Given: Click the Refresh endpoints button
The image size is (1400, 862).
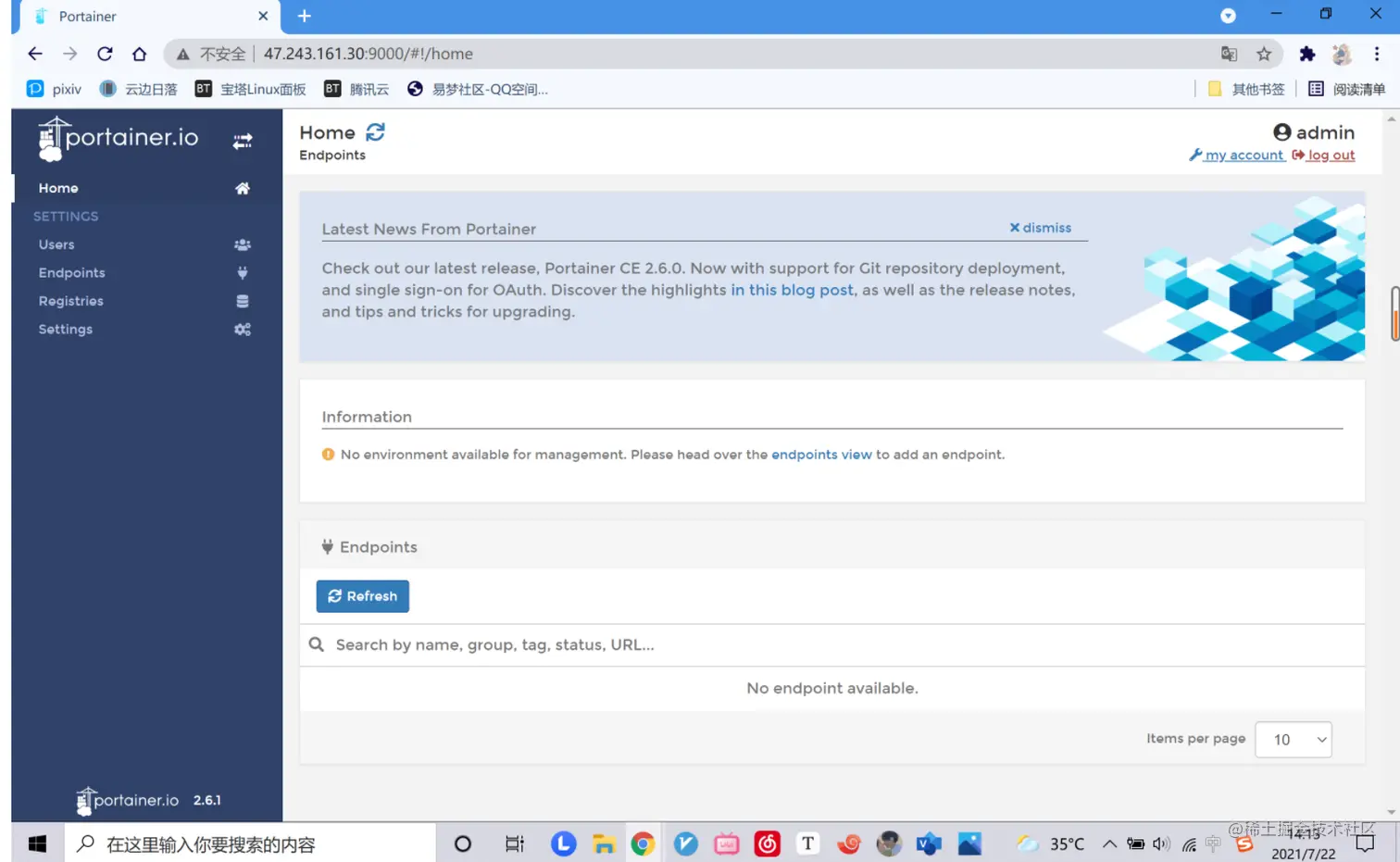Looking at the screenshot, I should click(x=363, y=596).
